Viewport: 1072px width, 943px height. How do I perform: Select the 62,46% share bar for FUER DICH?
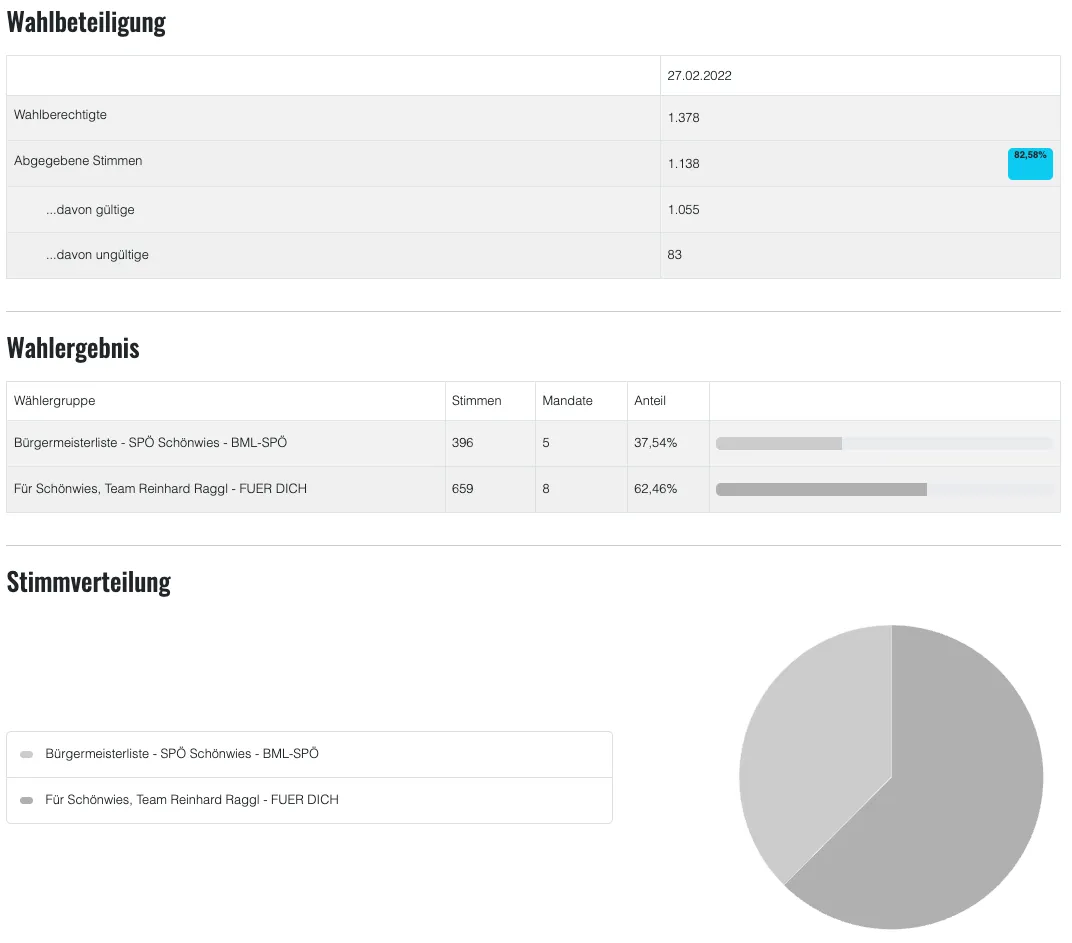[884, 489]
